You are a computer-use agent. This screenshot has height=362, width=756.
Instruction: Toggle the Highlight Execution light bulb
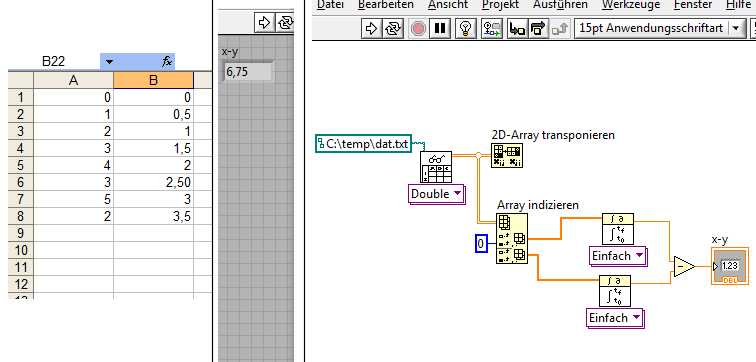tap(466, 28)
